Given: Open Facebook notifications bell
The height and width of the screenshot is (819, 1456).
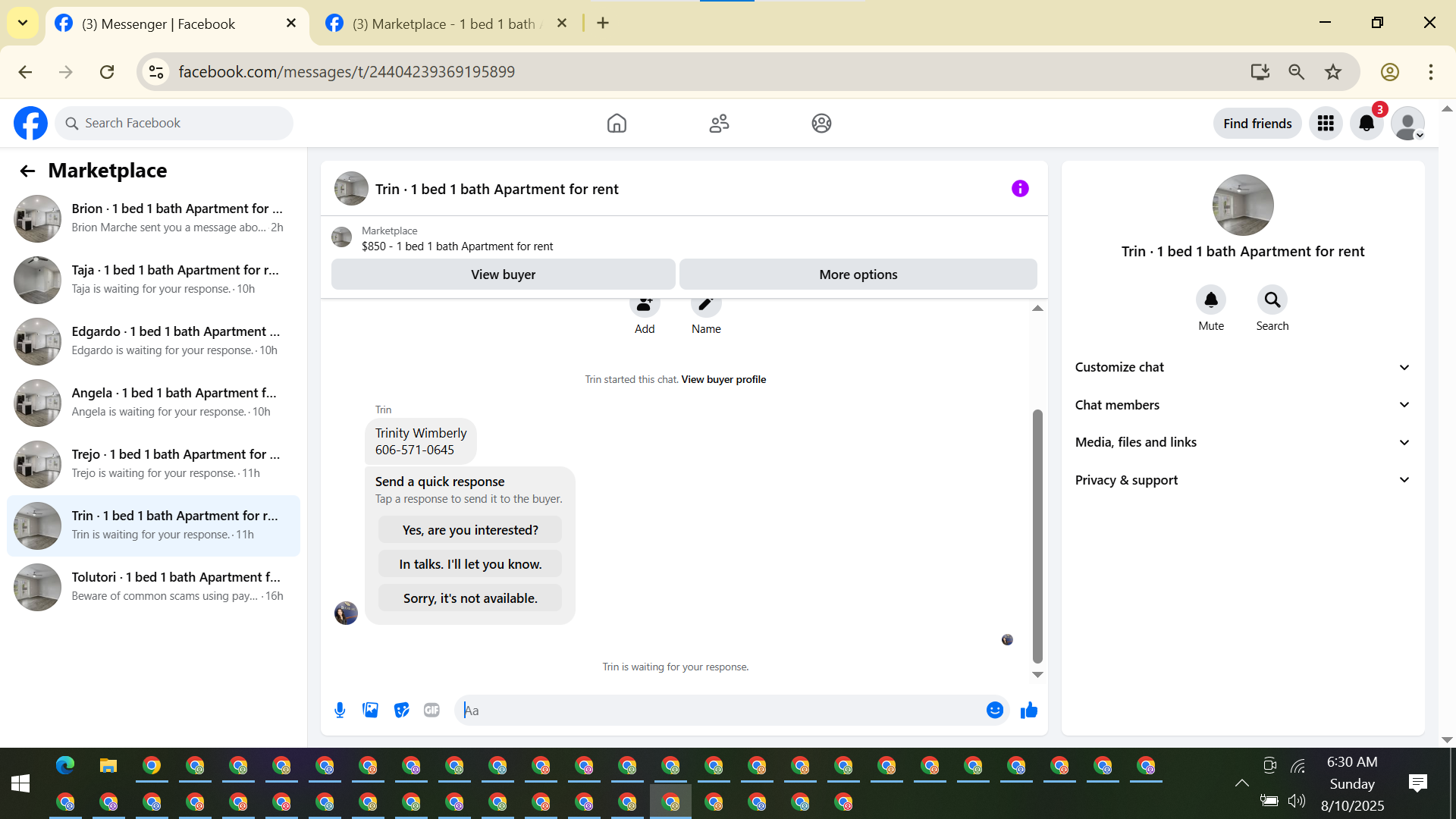Looking at the screenshot, I should point(1367,124).
